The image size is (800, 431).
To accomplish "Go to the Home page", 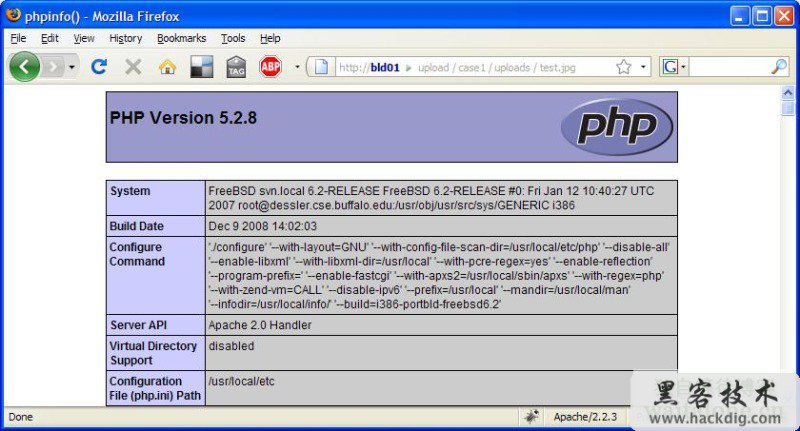I will [167, 67].
